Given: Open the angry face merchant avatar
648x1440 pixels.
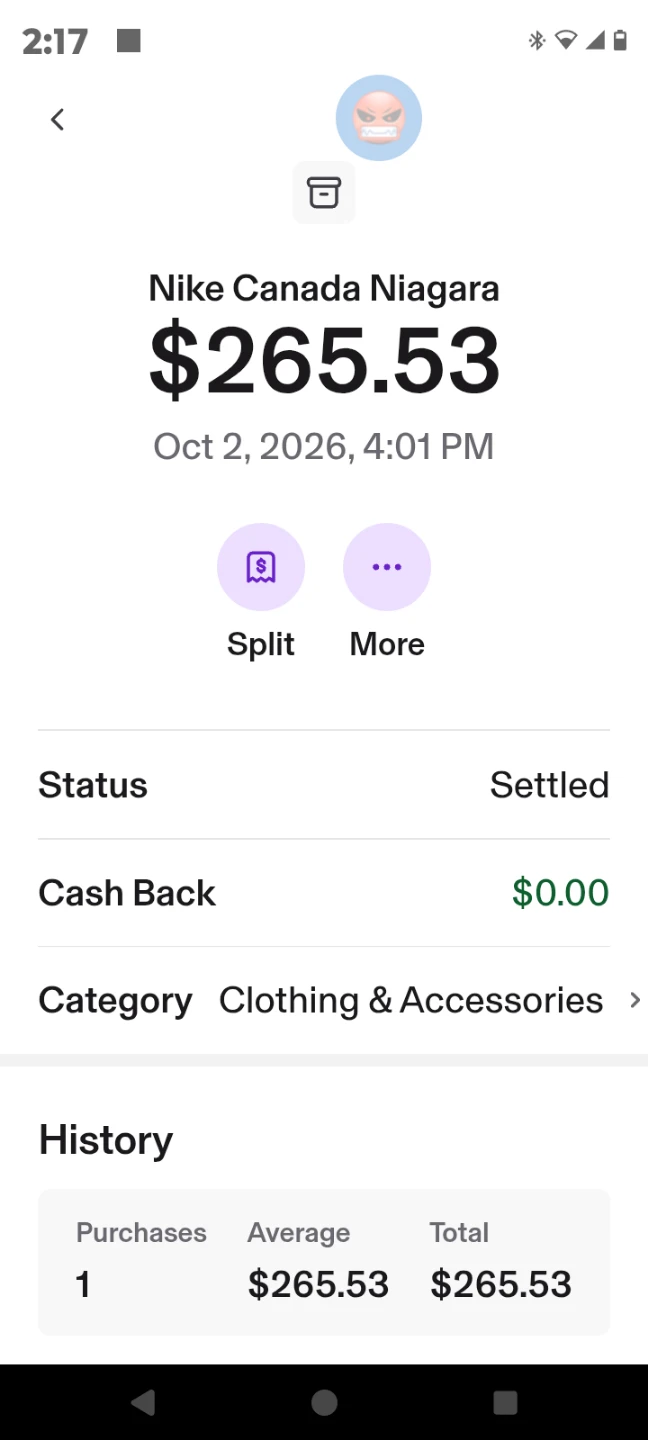Looking at the screenshot, I should pyautogui.click(x=378, y=118).
